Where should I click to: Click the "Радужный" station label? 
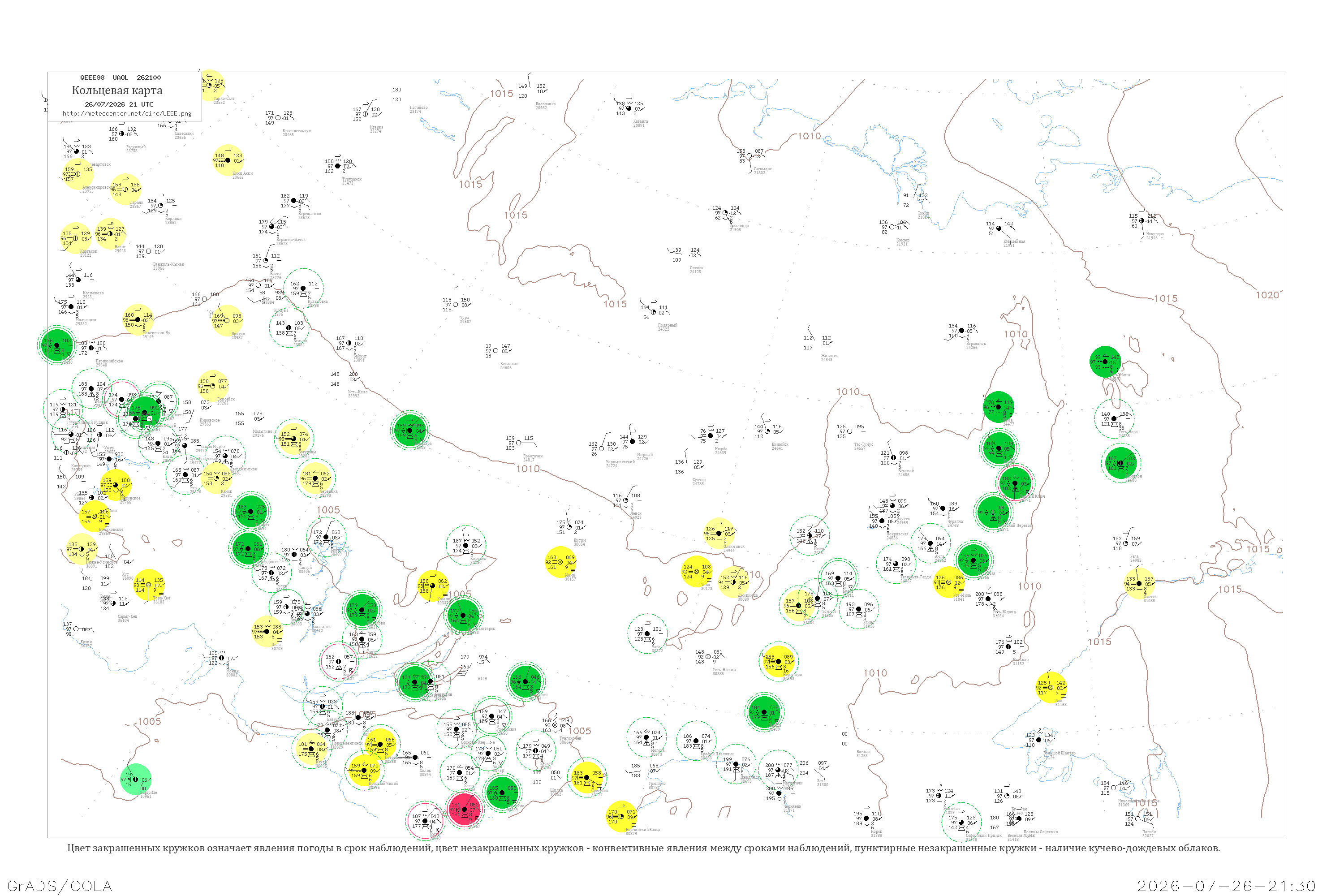tap(136, 147)
